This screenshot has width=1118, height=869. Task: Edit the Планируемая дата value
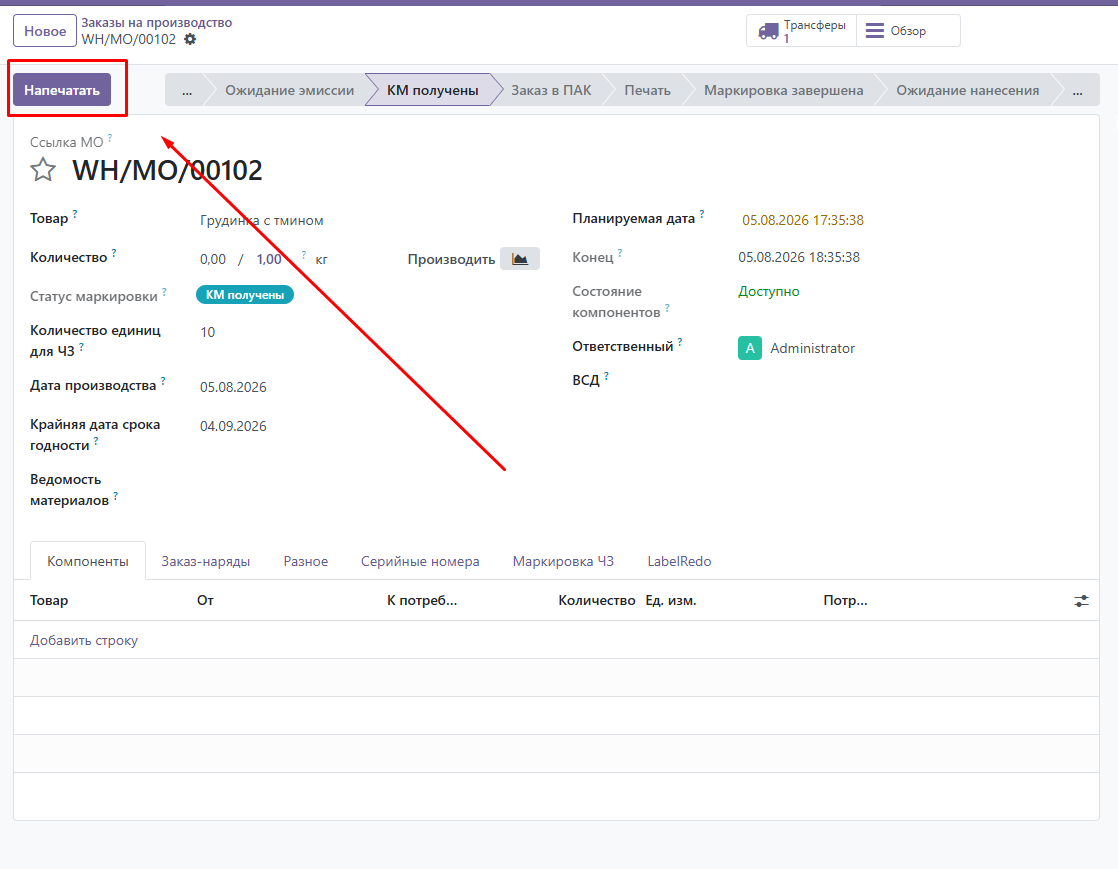(803, 220)
